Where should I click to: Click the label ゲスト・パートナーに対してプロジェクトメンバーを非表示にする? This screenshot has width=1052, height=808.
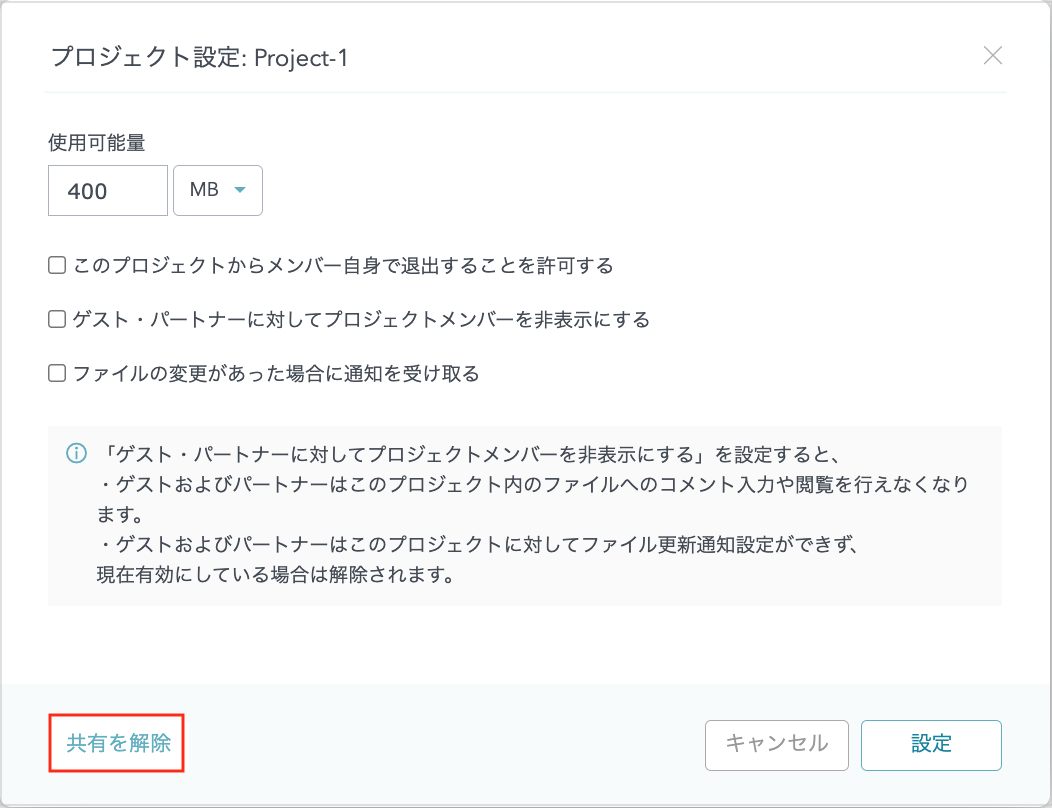pos(361,320)
